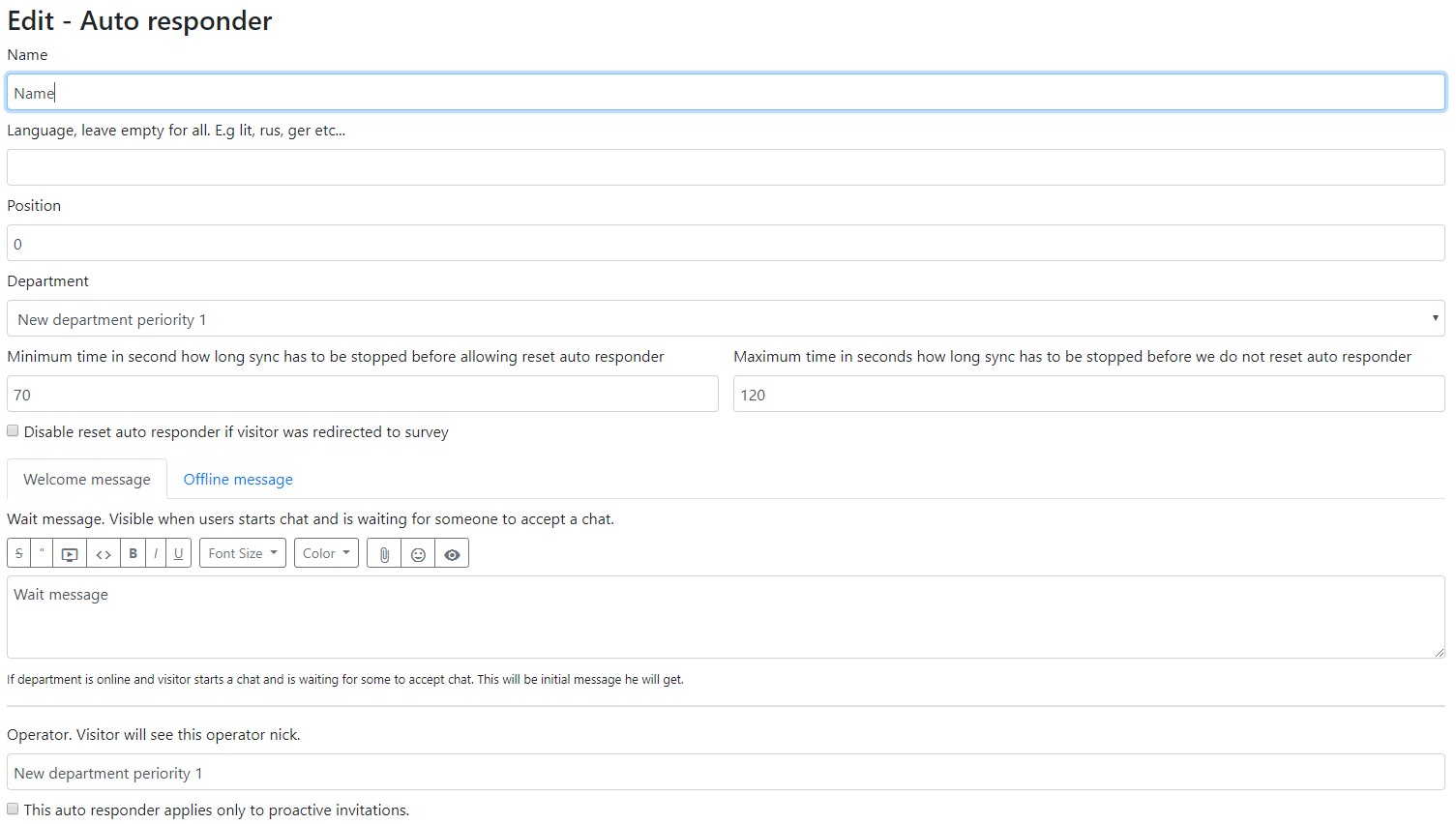1456x824 pixels.
Task: Check applies only to proactive invitations
Action: [13, 809]
